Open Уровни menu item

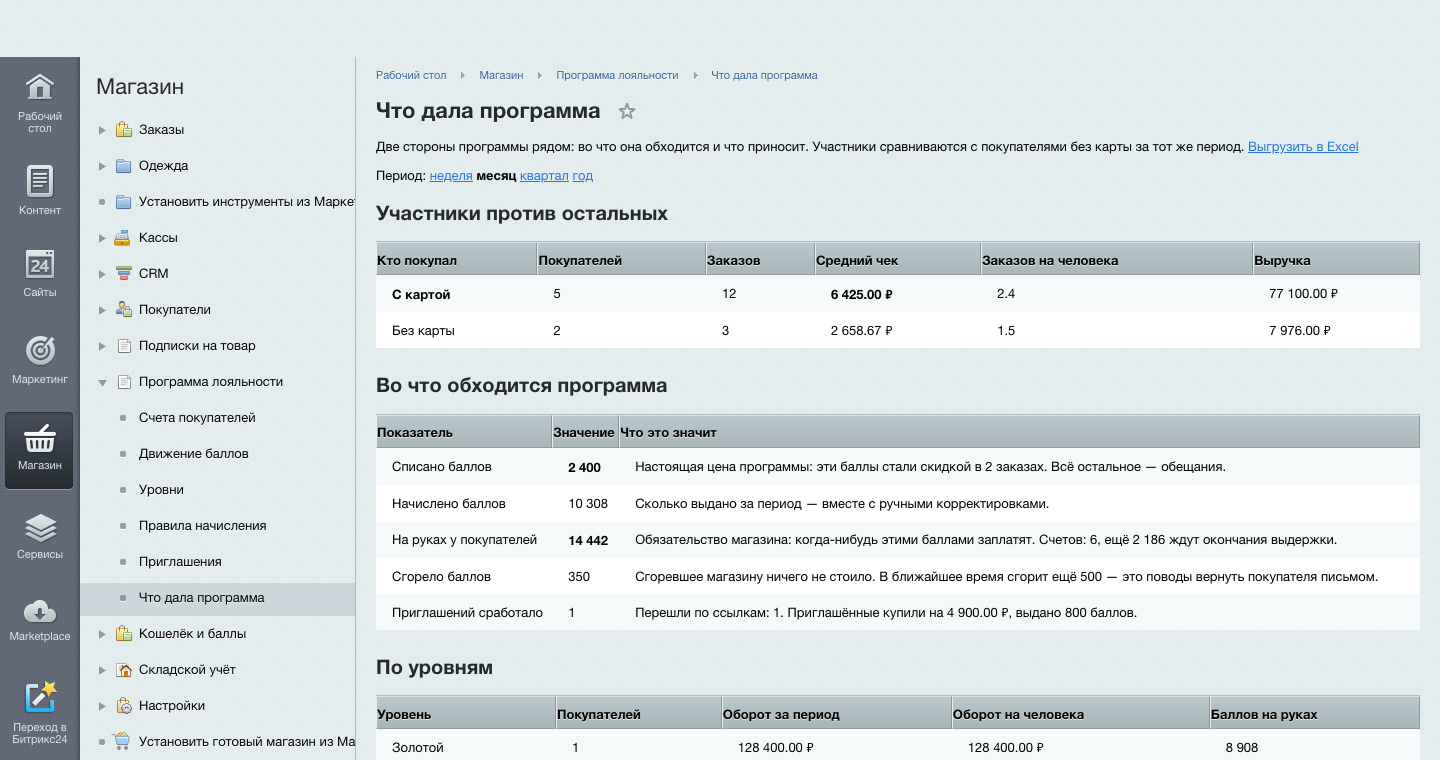point(161,489)
